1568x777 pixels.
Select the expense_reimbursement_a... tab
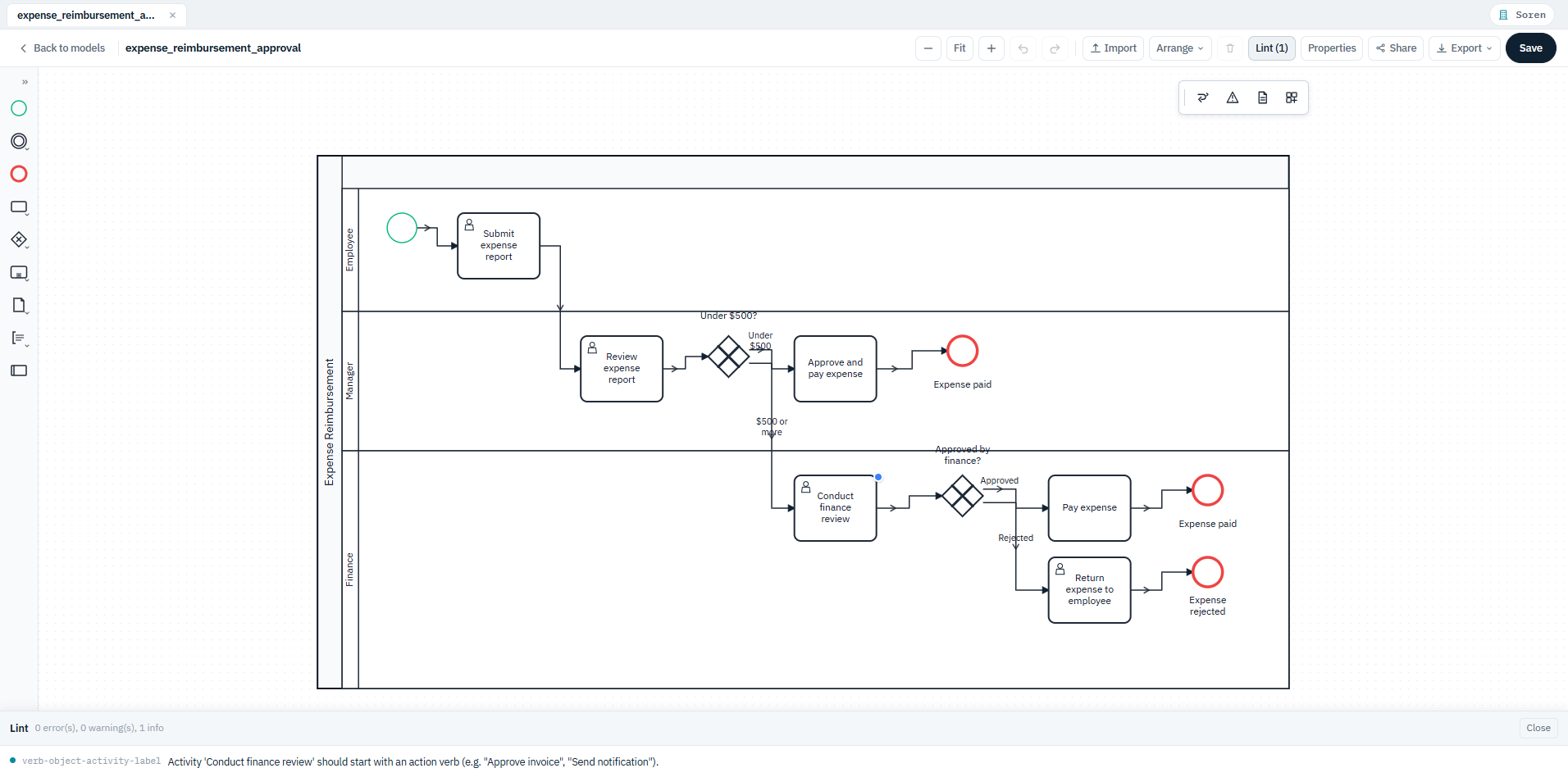(x=86, y=15)
